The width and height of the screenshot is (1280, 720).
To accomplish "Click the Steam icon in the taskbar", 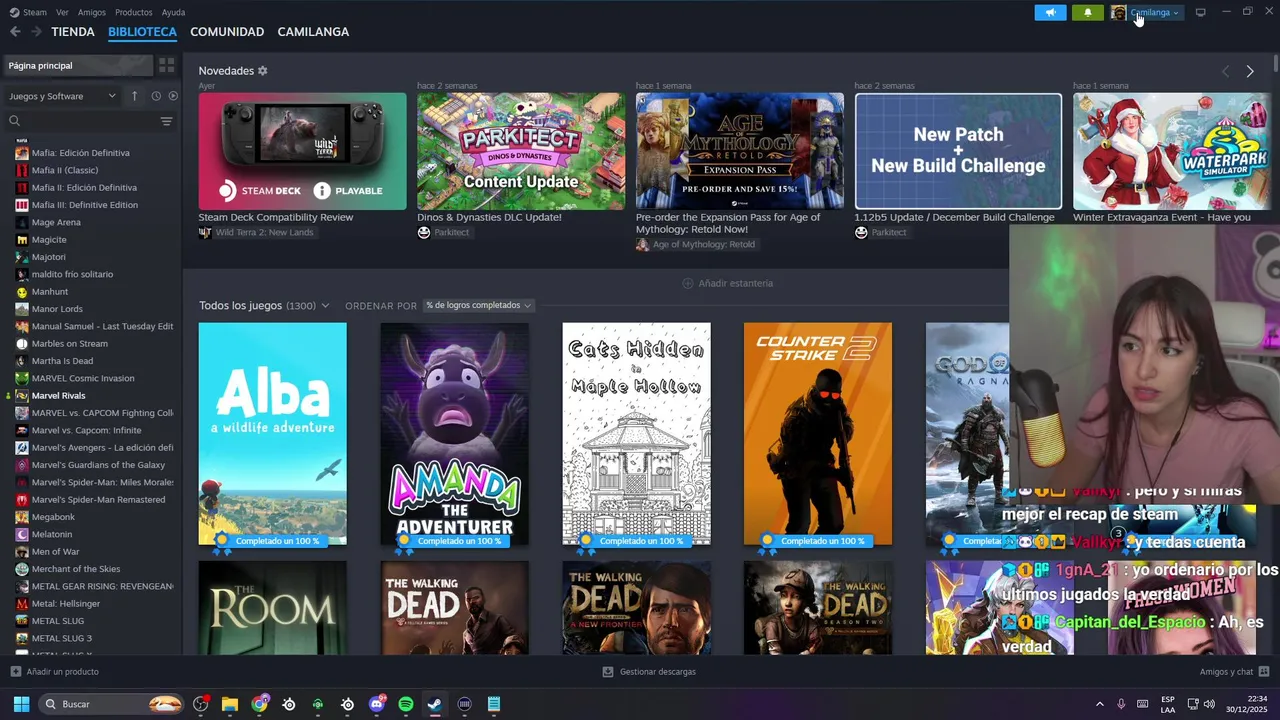I will (435, 704).
